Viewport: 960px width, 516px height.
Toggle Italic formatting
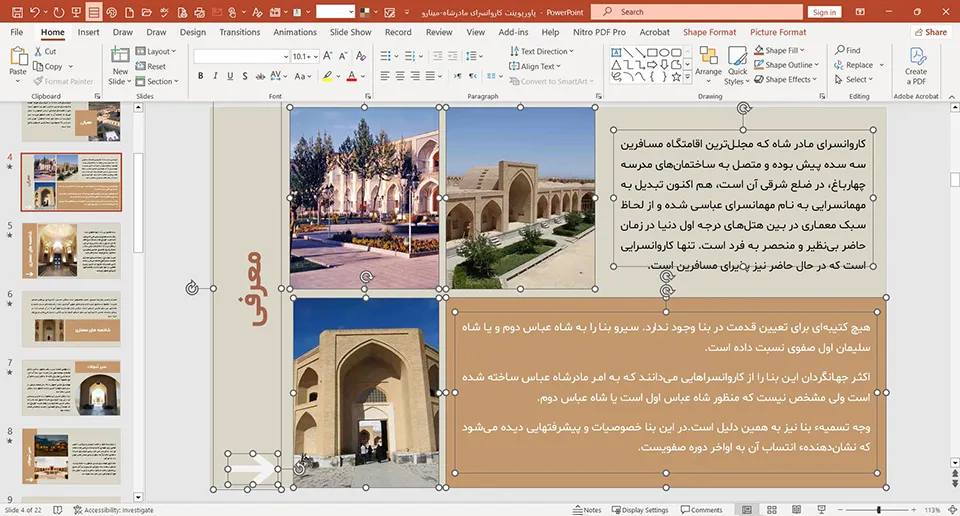(215, 76)
